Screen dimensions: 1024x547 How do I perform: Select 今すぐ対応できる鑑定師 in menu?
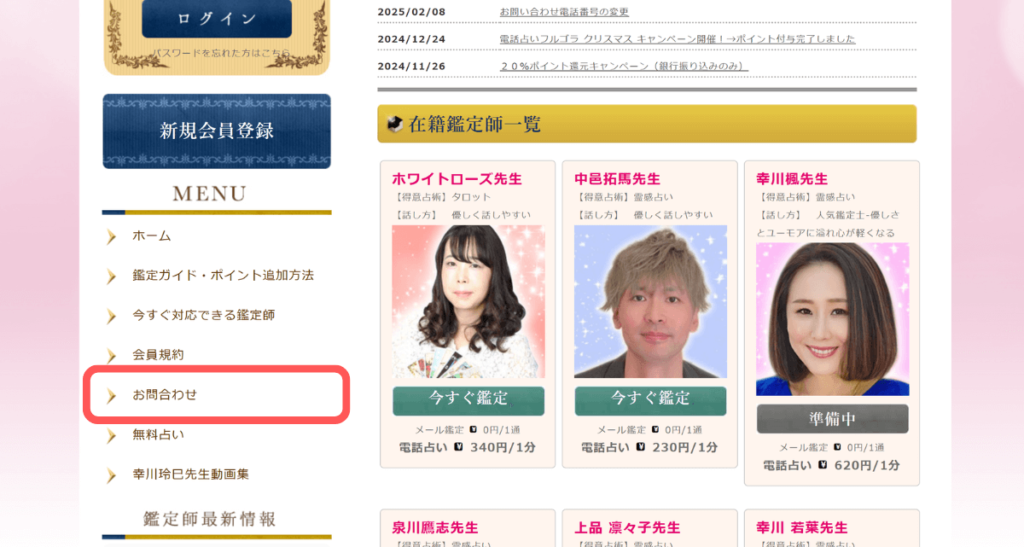click(x=203, y=315)
